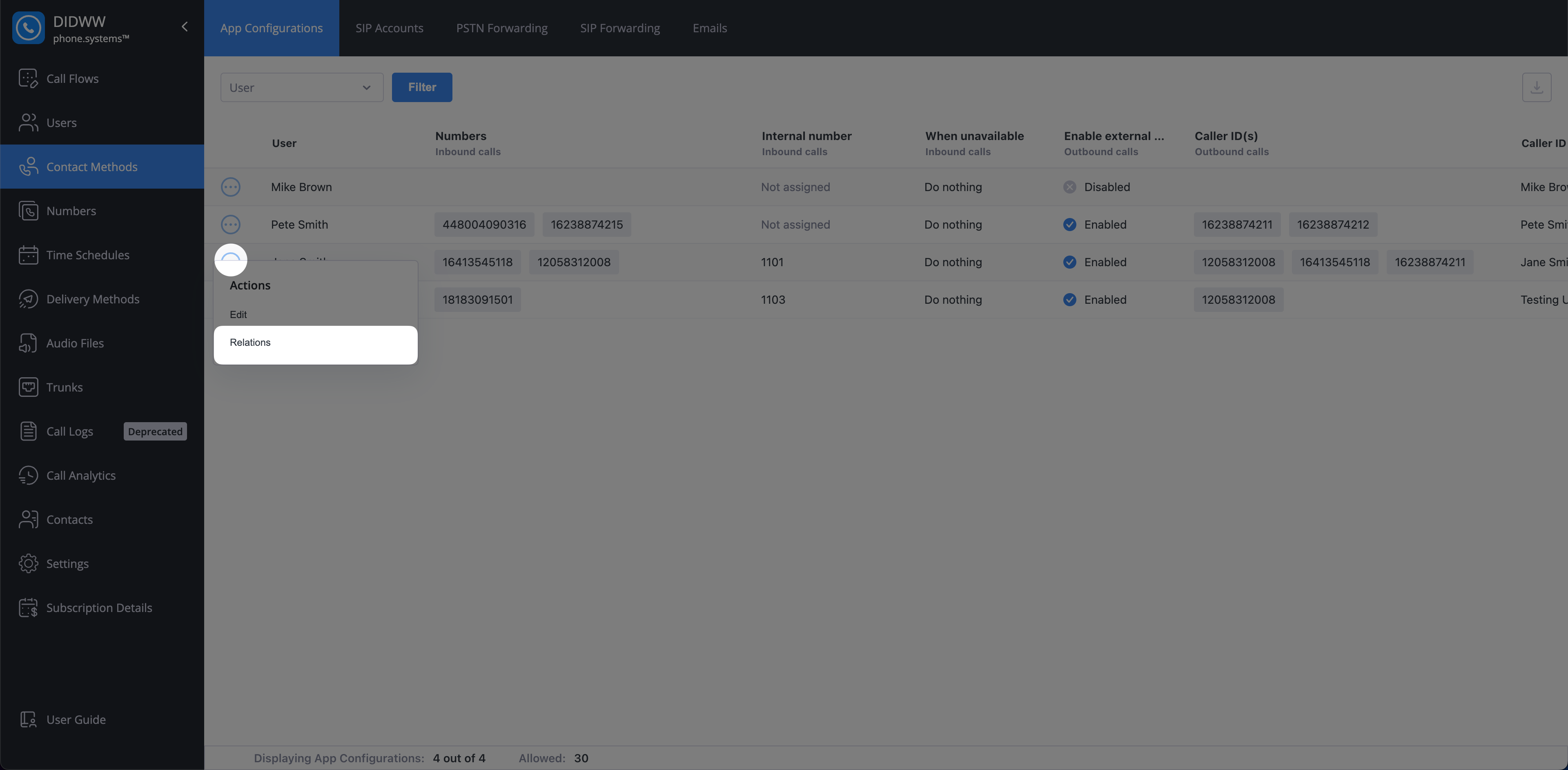Viewport: 1568px width, 770px height.
Task: Open Settings from sidebar
Action: pos(102,564)
